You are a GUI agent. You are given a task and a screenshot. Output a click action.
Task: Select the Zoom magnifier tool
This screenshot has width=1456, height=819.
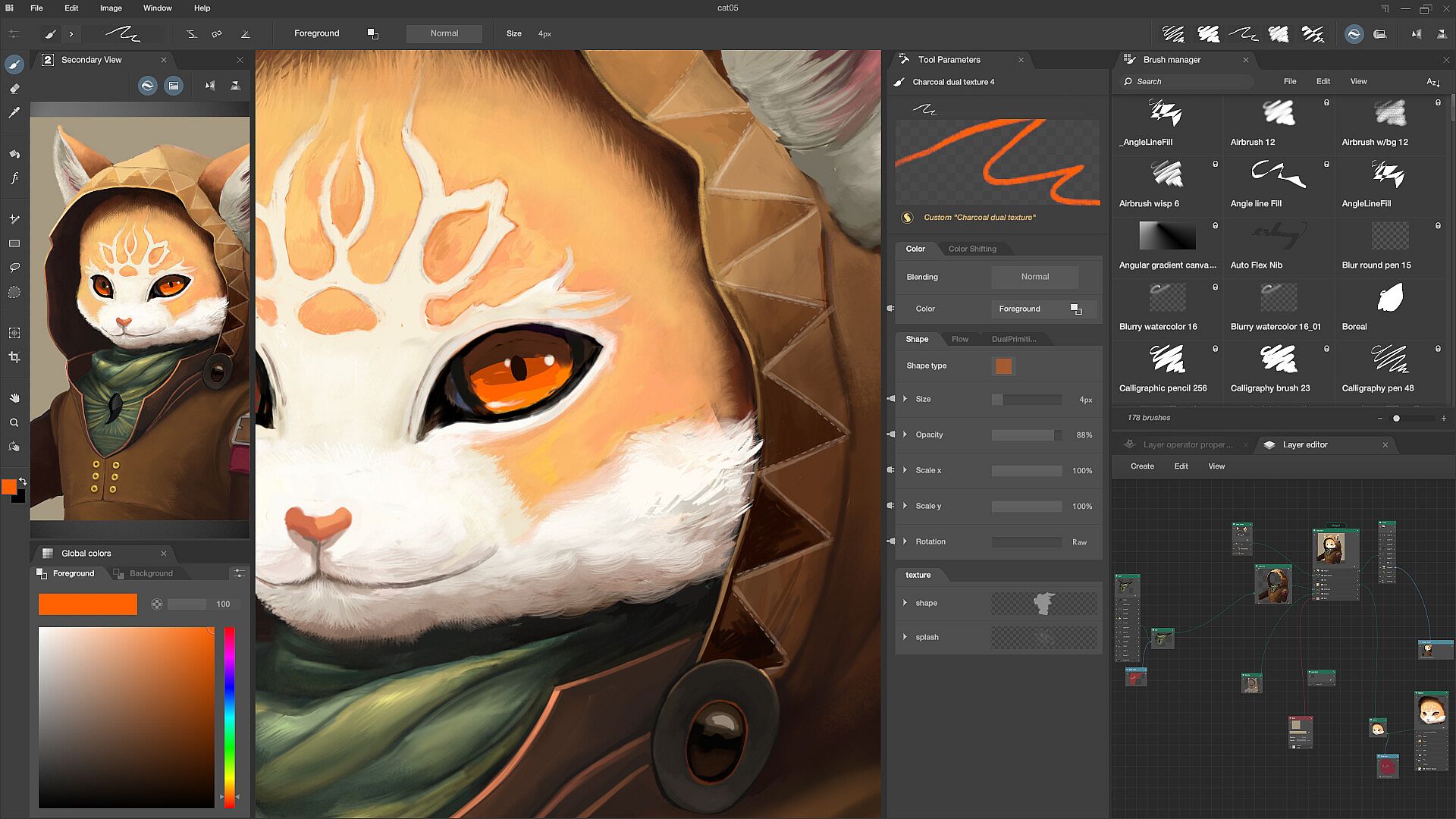(x=14, y=423)
